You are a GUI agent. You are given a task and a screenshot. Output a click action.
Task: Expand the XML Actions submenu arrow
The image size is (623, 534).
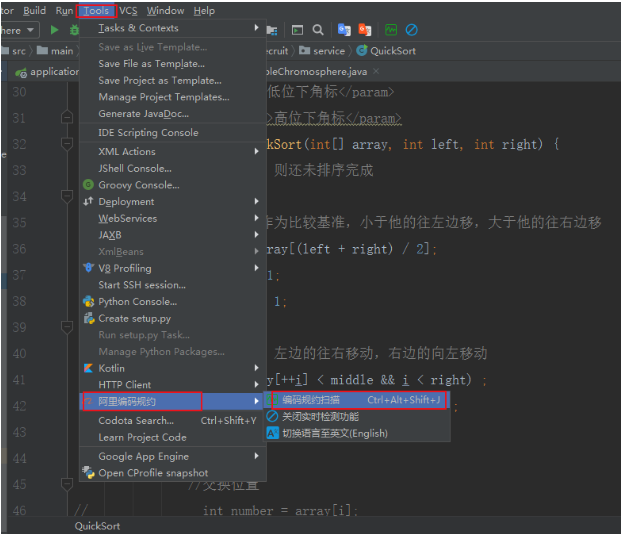pos(256,151)
